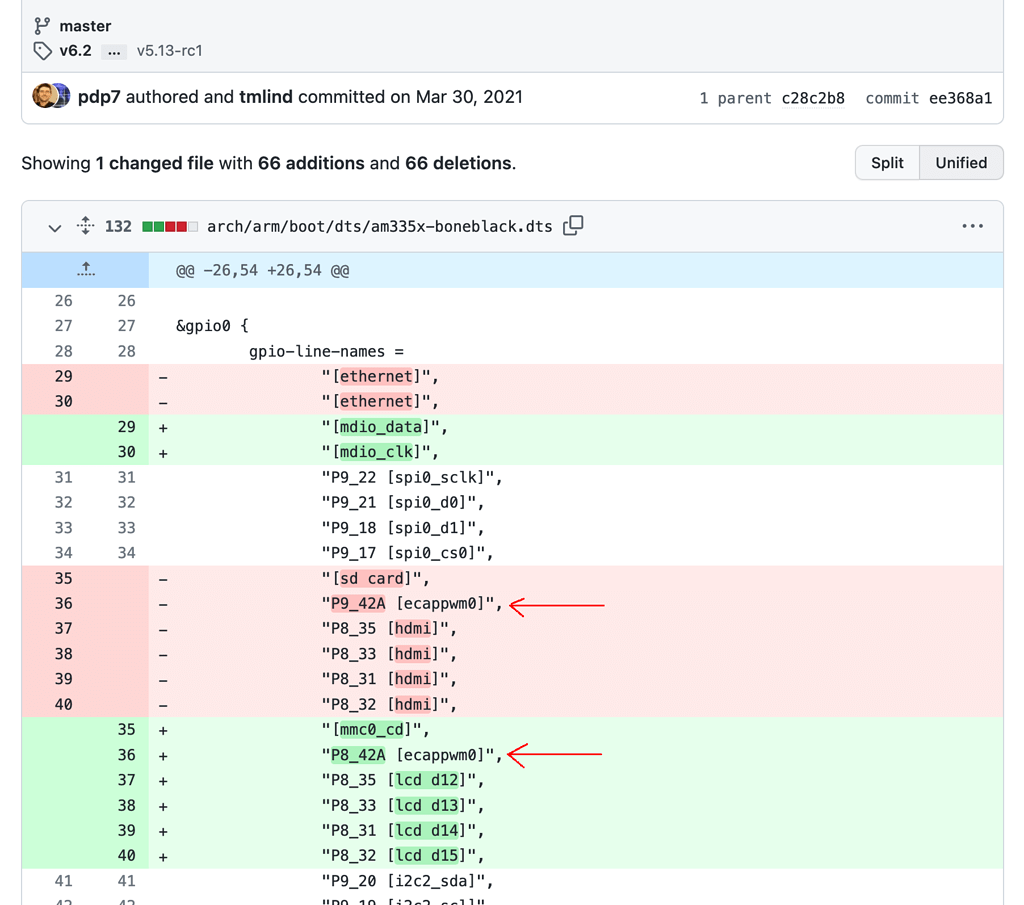Expand the hidden lines above the hunk header
Image resolution: width=1024 pixels, height=905 pixels.
(x=85, y=269)
